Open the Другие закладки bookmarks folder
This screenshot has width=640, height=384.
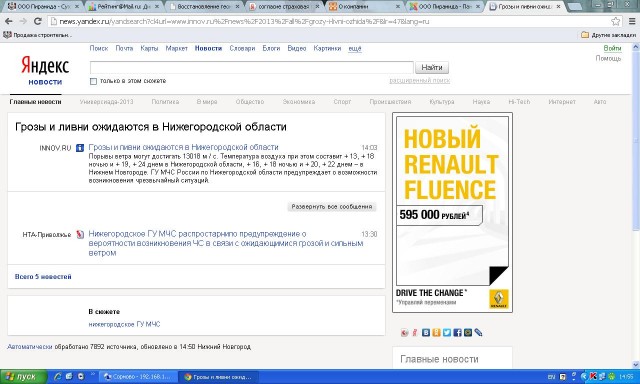[x=608, y=35]
